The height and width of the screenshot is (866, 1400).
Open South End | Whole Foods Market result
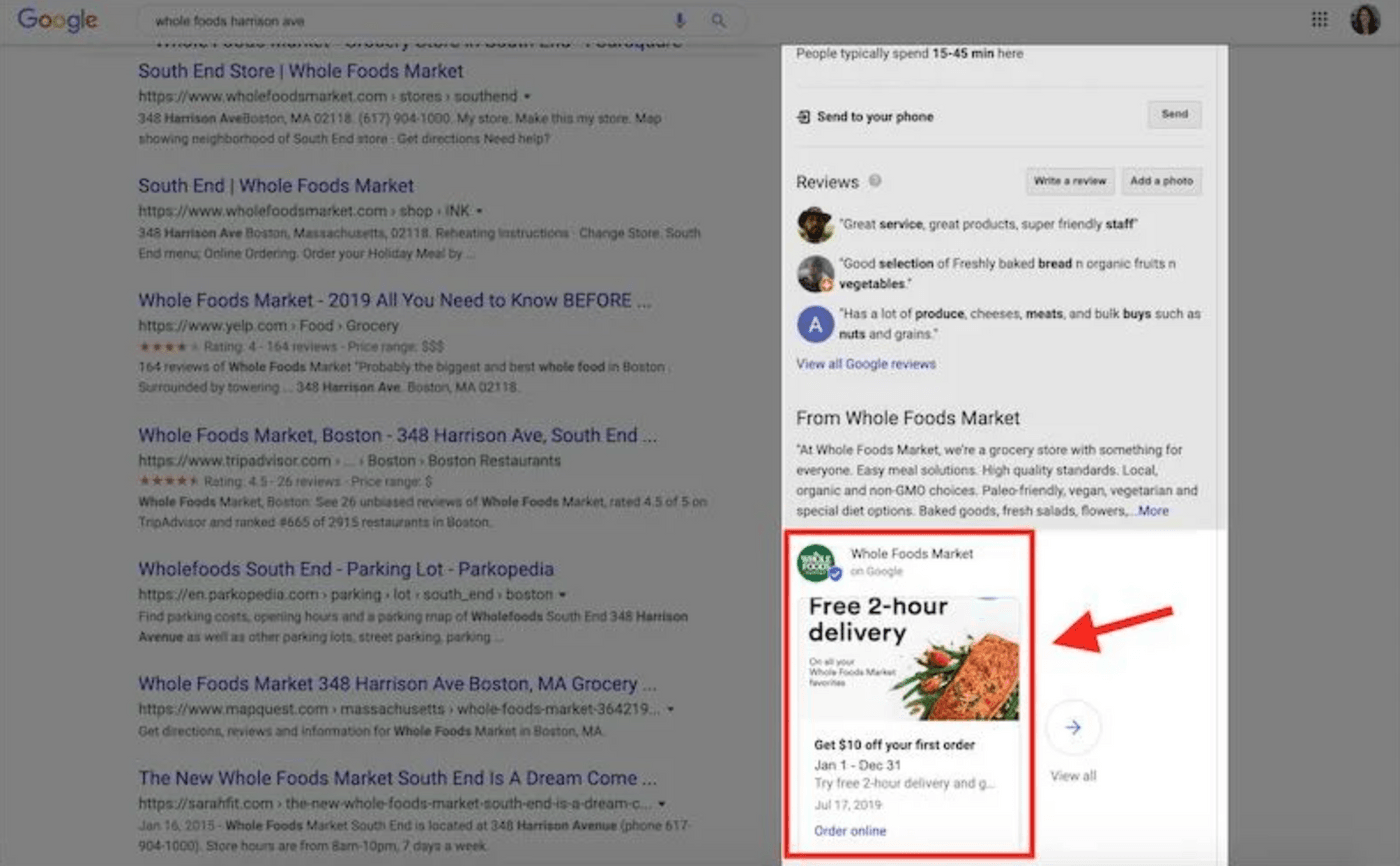[x=276, y=185]
